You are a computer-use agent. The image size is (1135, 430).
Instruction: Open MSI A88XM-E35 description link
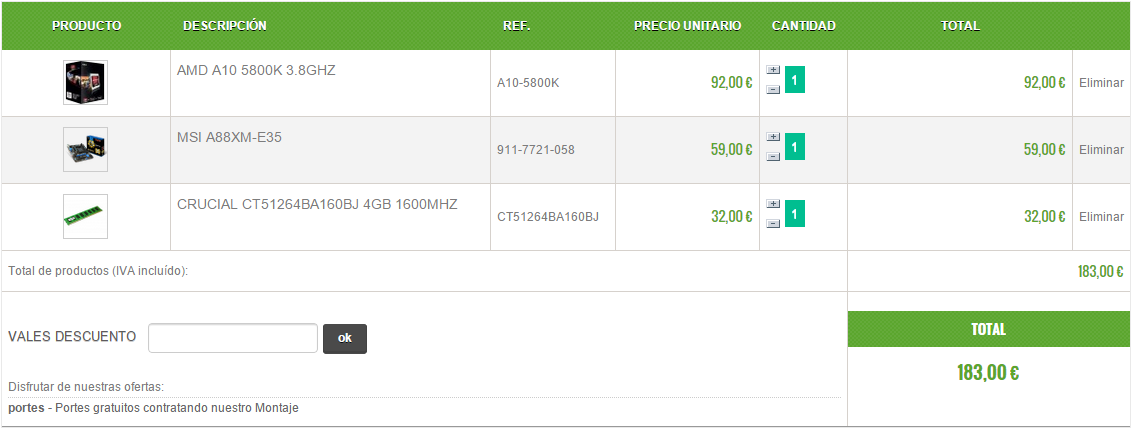coord(229,138)
